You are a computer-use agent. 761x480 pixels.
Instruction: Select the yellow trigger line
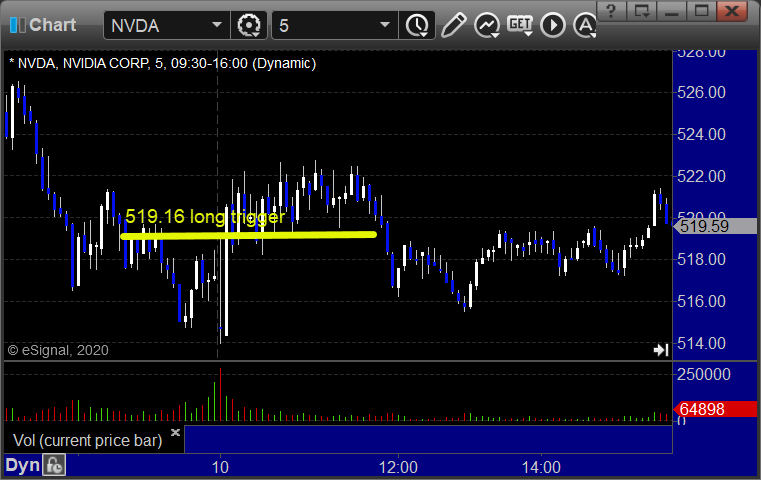(248, 236)
